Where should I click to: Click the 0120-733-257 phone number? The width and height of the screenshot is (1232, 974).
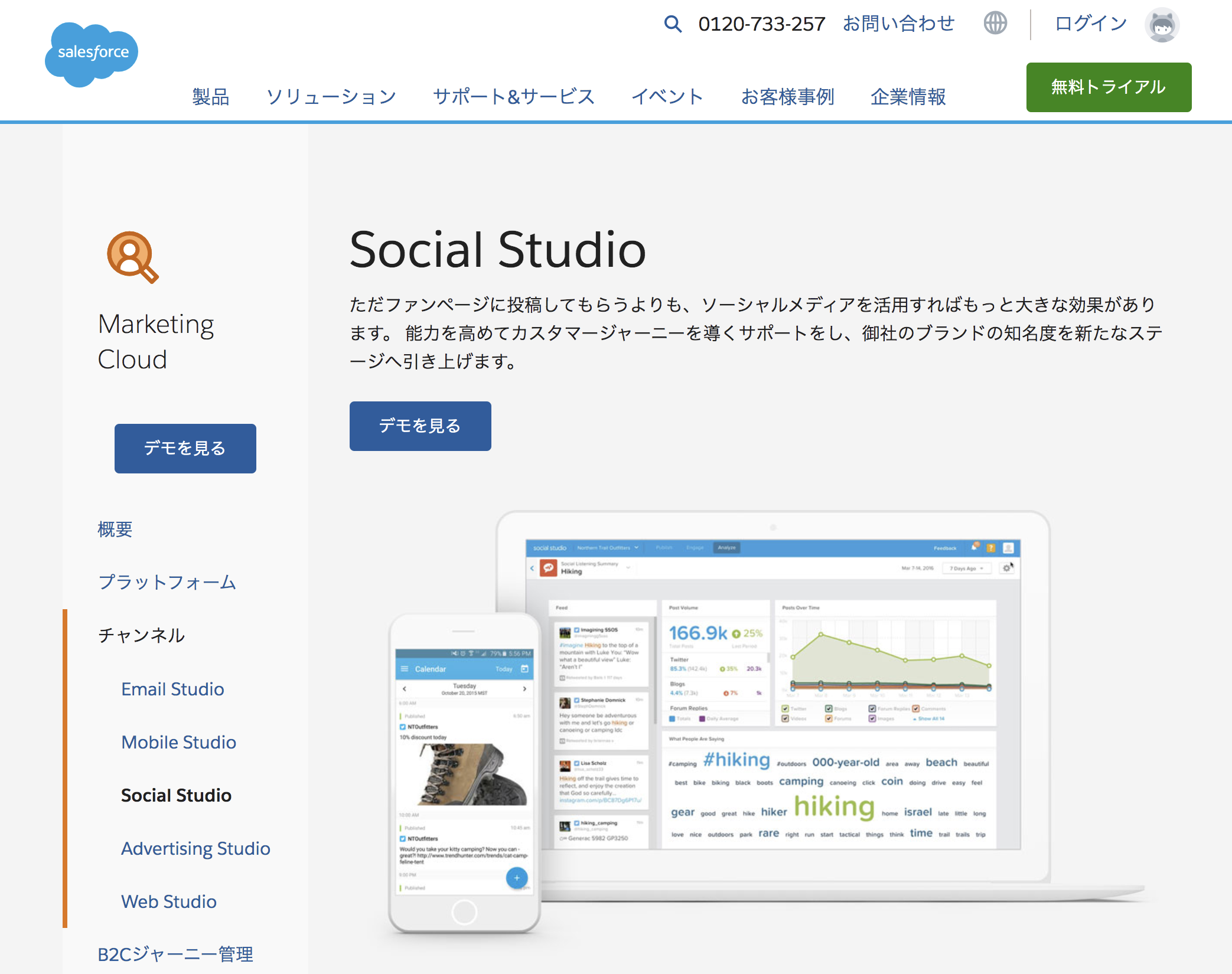pyautogui.click(x=761, y=24)
